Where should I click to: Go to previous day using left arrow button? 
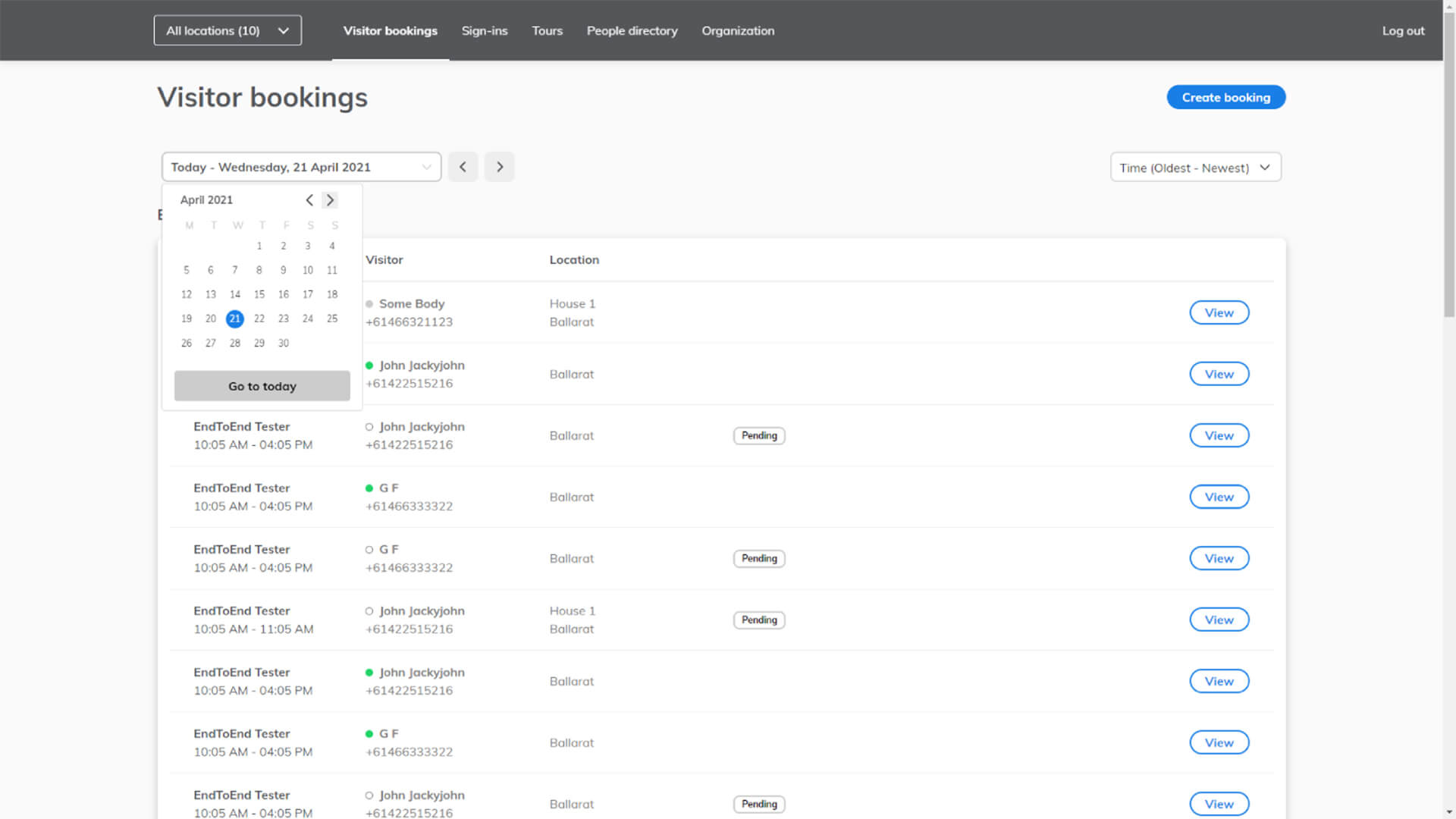pyautogui.click(x=463, y=167)
